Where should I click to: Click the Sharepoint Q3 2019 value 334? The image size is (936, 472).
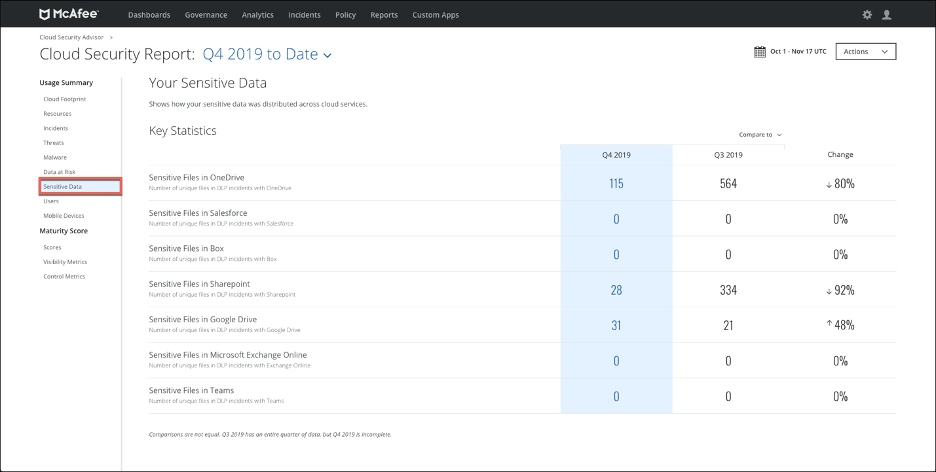728,290
